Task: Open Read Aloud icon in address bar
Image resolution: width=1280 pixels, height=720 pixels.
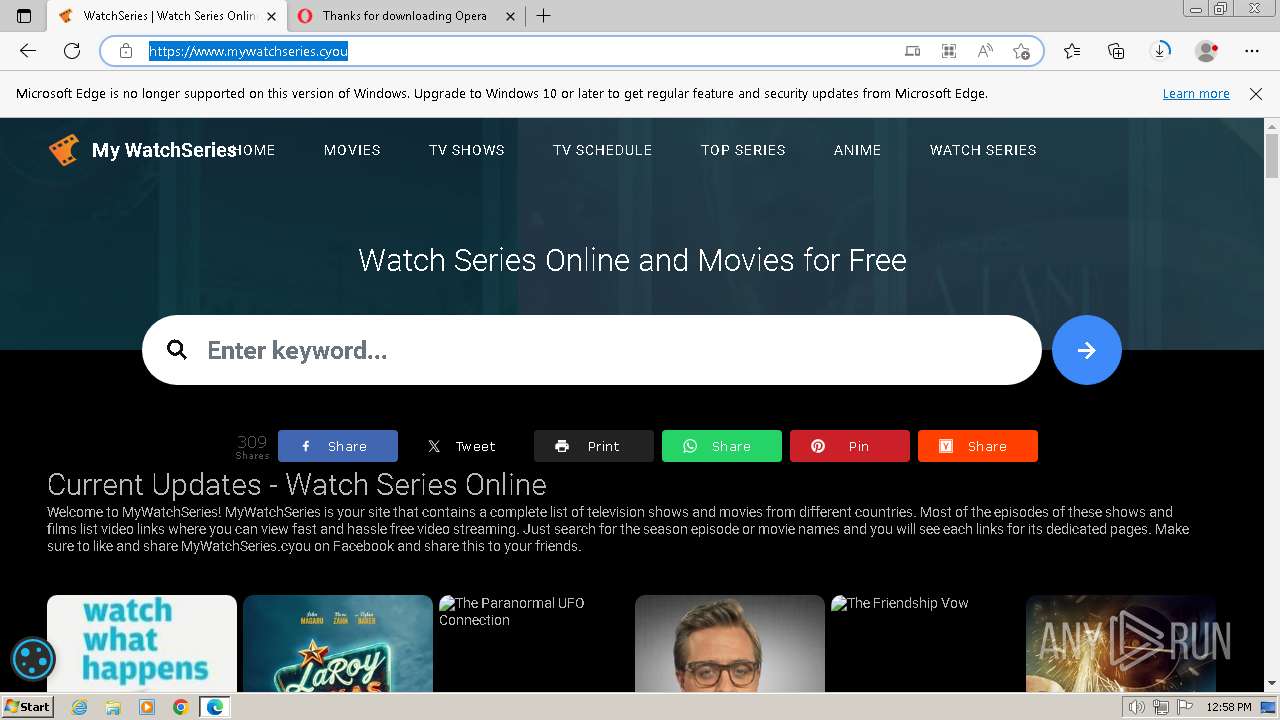Action: tap(985, 51)
